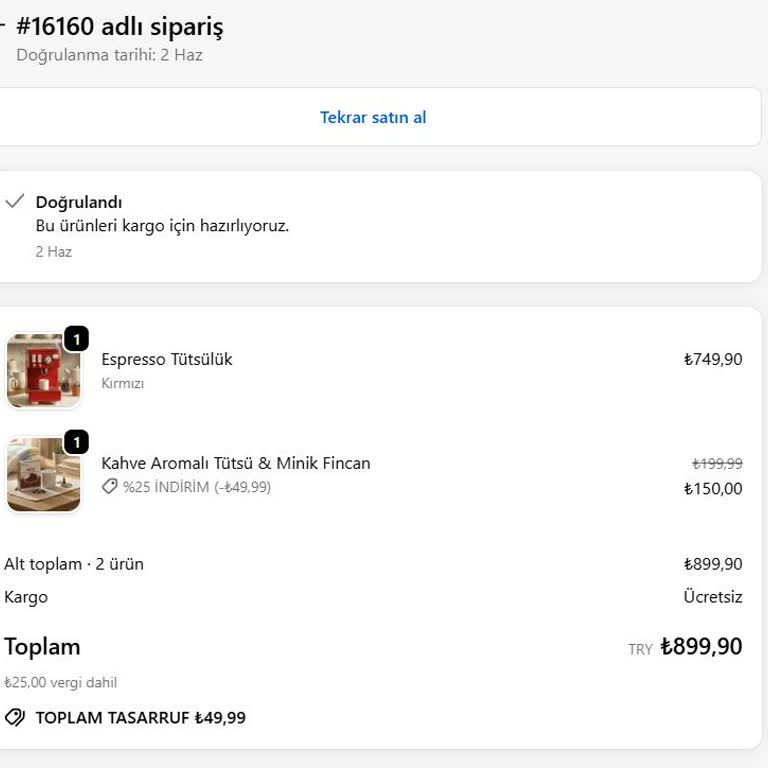Click the back arrow beside order #16160
768x768 pixels.
[x=2, y=25]
